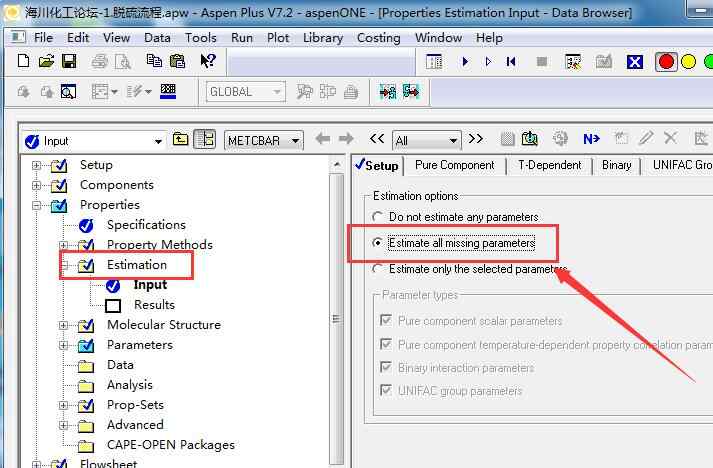
Task: Open the Library menu
Action: click(323, 38)
